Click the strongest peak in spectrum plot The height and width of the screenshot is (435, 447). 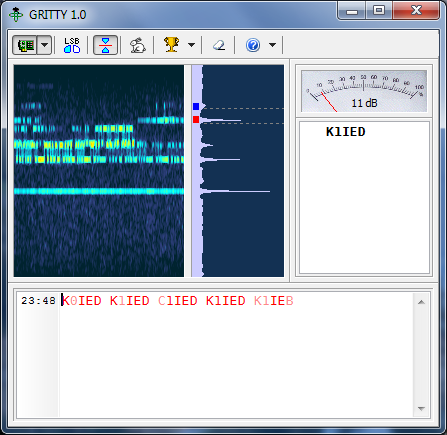(235, 191)
